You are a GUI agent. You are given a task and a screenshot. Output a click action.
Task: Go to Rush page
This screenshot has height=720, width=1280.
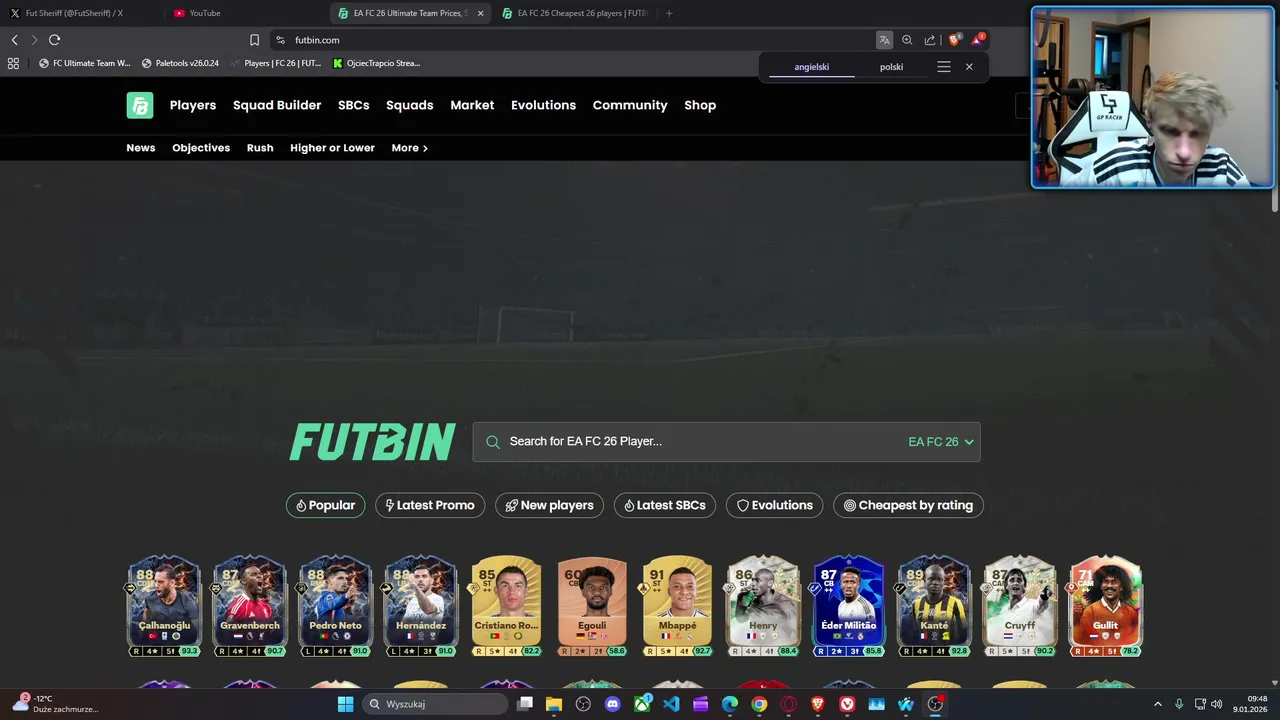[x=260, y=148]
